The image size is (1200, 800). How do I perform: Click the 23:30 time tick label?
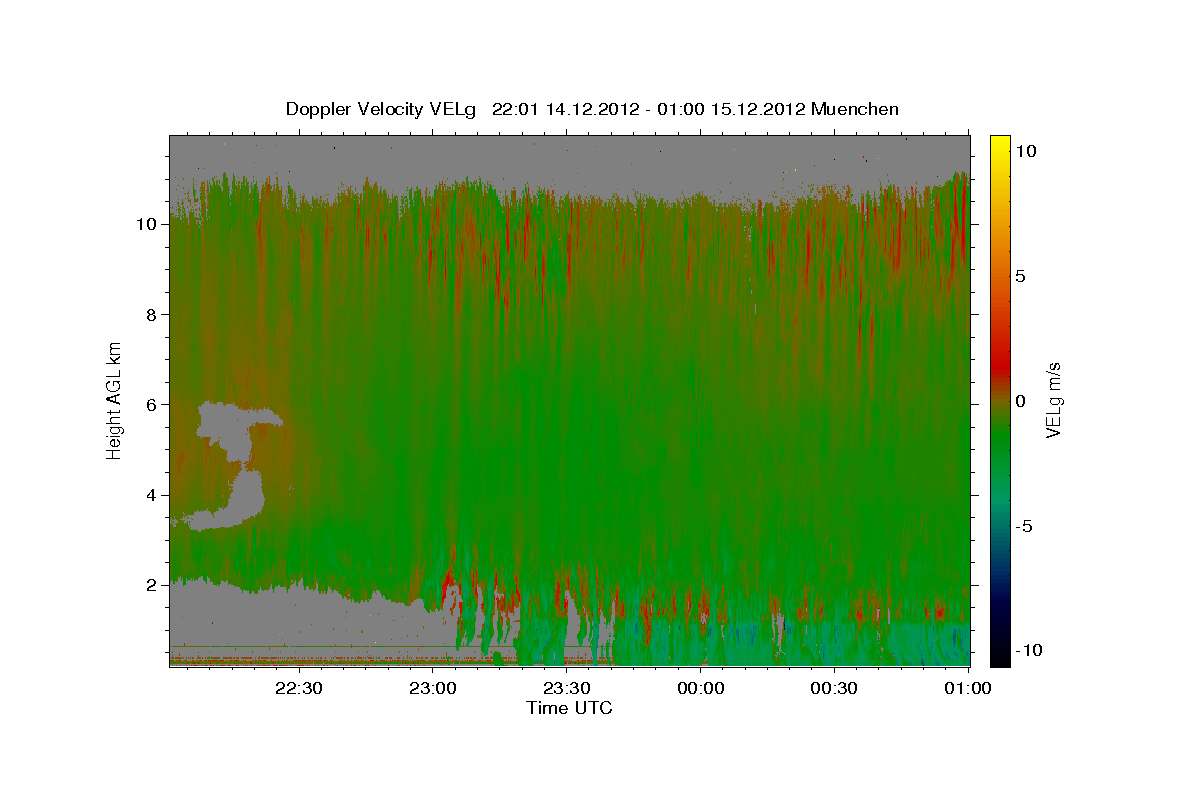pos(567,688)
